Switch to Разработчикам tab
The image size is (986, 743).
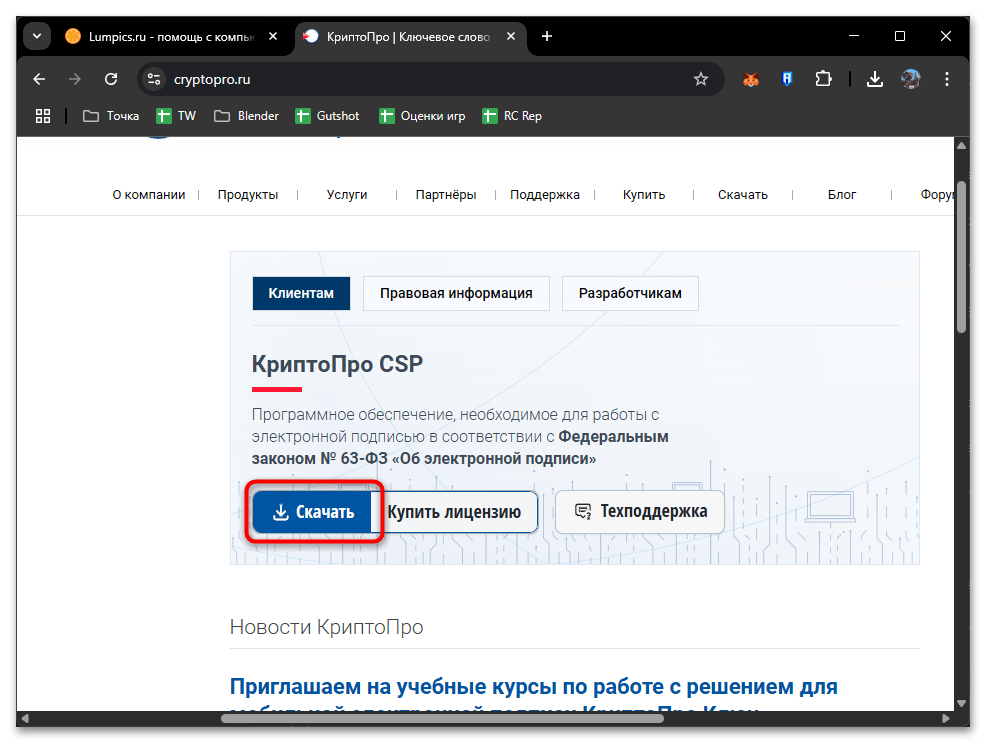(630, 294)
